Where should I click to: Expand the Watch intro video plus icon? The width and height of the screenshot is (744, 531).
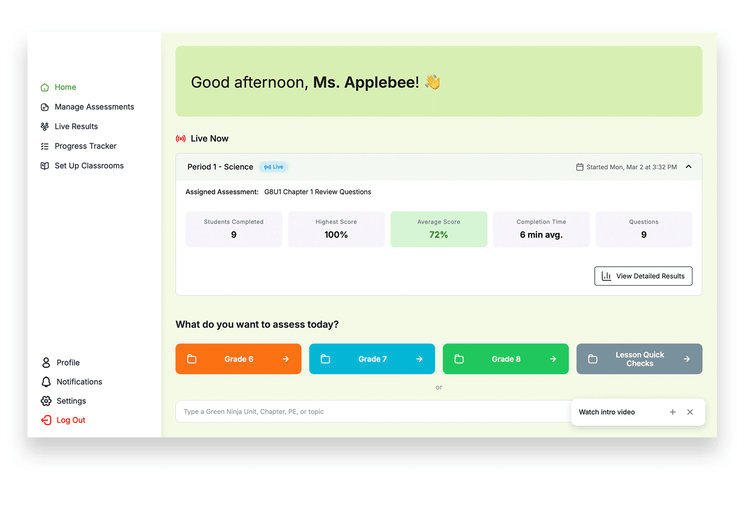point(672,412)
